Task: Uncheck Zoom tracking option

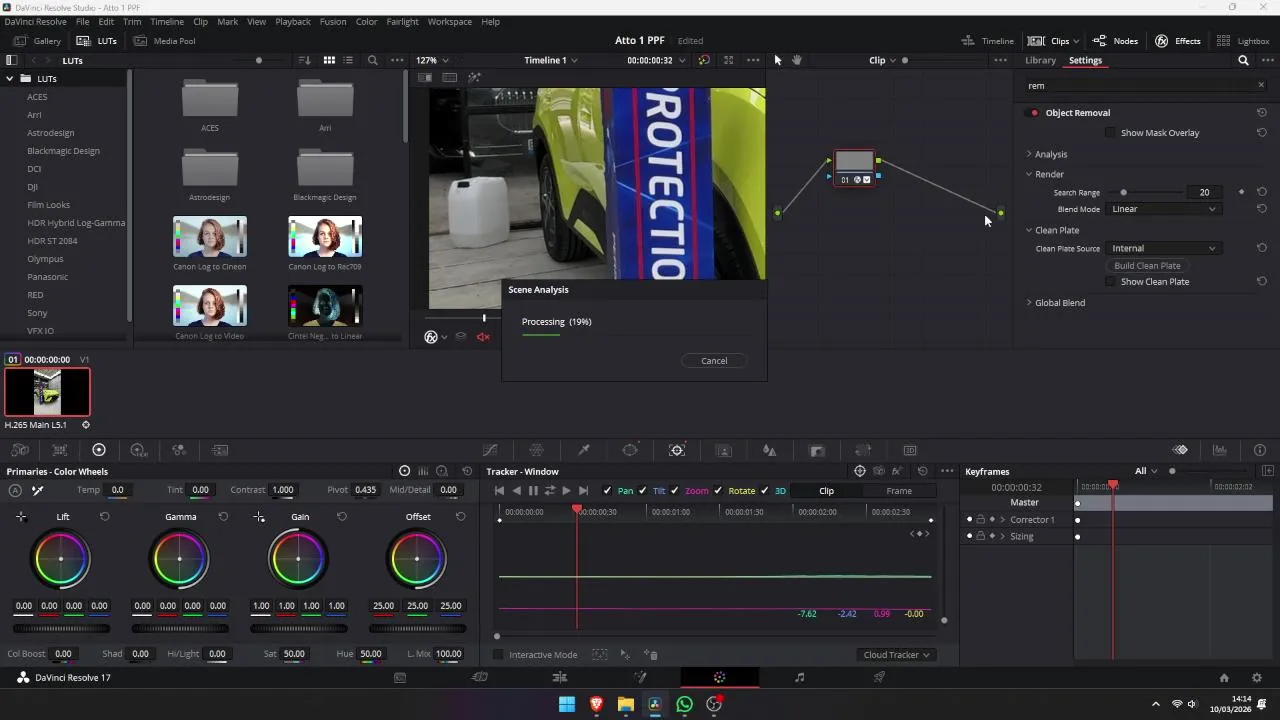Action: [x=674, y=491]
